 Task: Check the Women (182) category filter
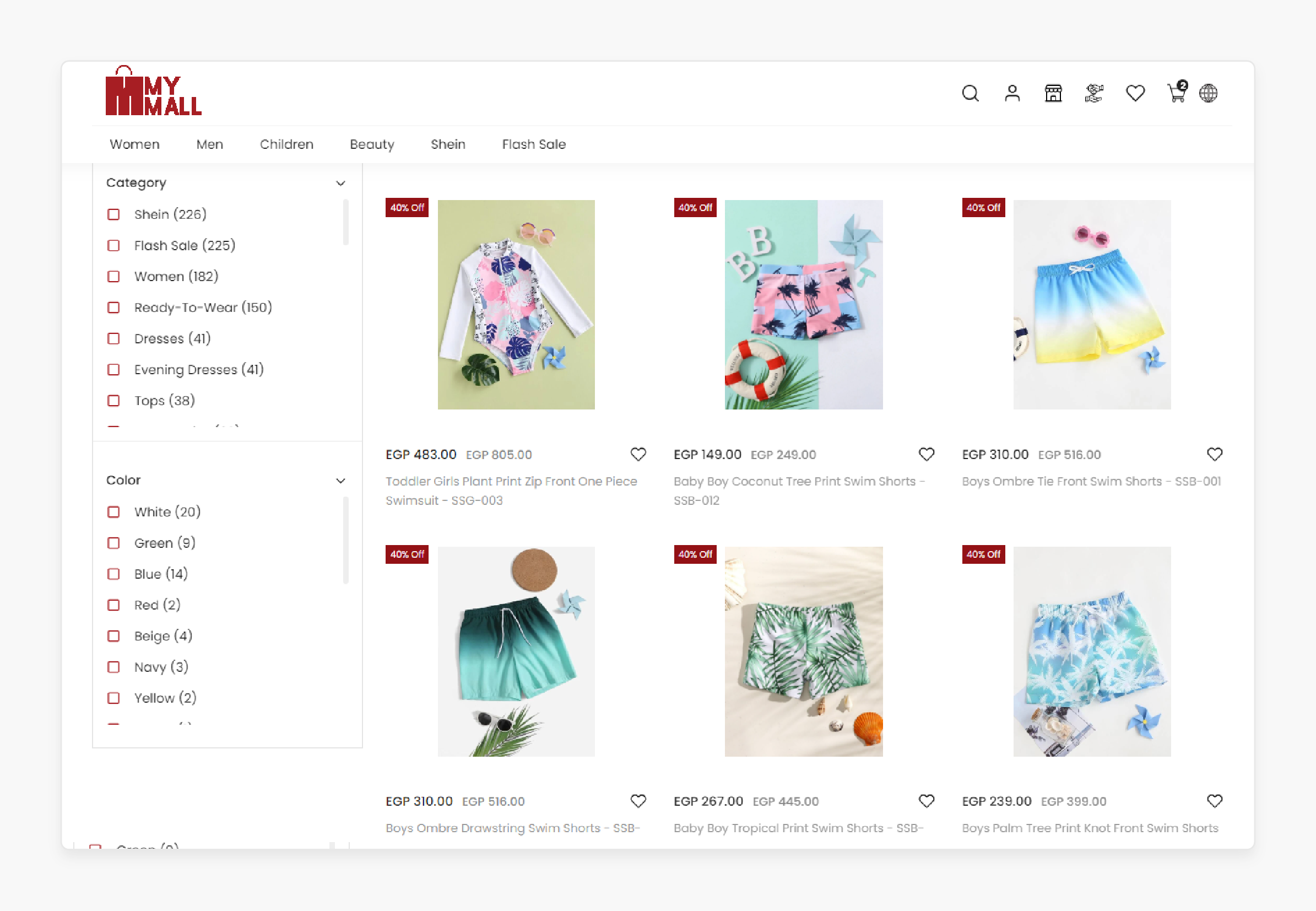(x=113, y=277)
